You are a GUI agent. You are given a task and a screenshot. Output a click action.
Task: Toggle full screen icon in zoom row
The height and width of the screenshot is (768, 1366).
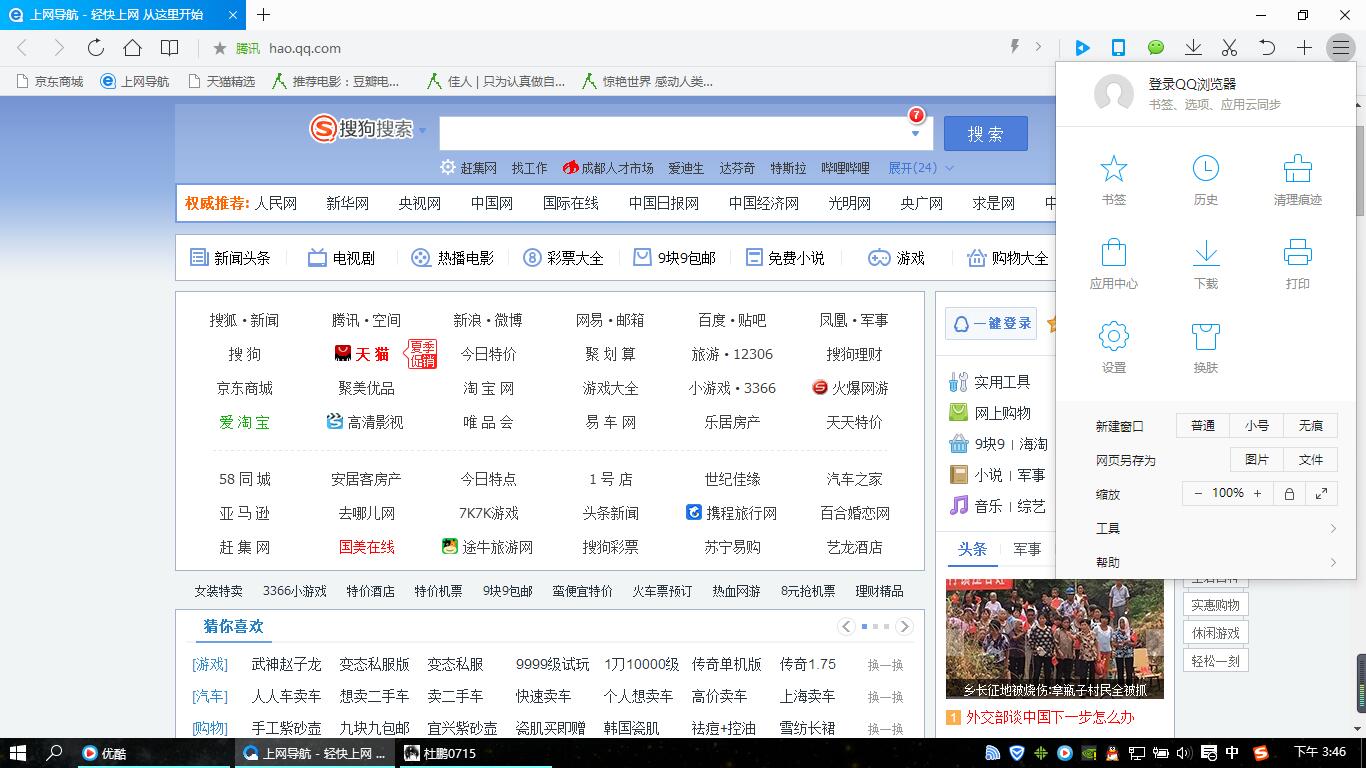pyautogui.click(x=1321, y=494)
